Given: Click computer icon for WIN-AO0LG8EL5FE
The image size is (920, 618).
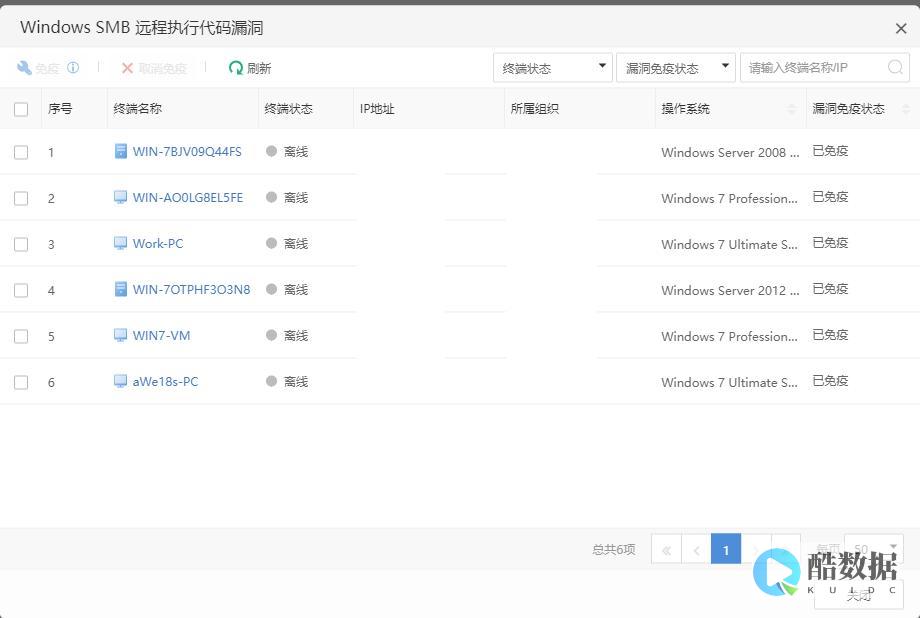Looking at the screenshot, I should coord(120,197).
